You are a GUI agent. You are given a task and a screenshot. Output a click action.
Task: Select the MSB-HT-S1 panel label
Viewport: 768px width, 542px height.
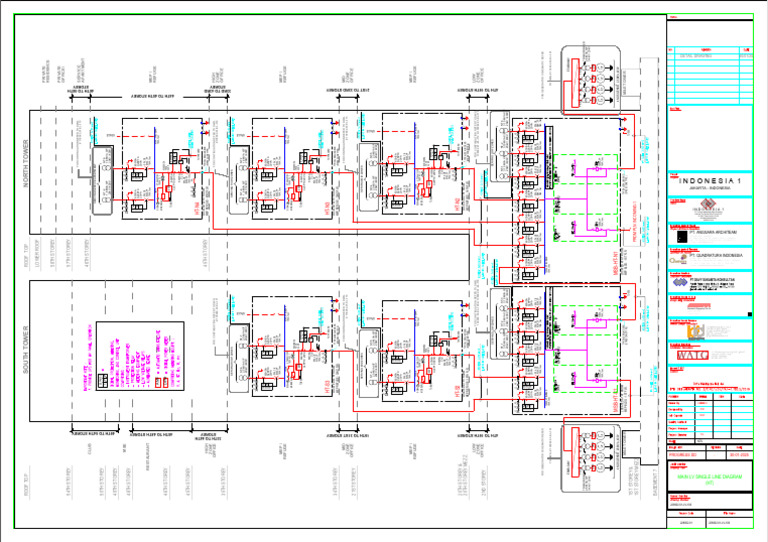617,400
